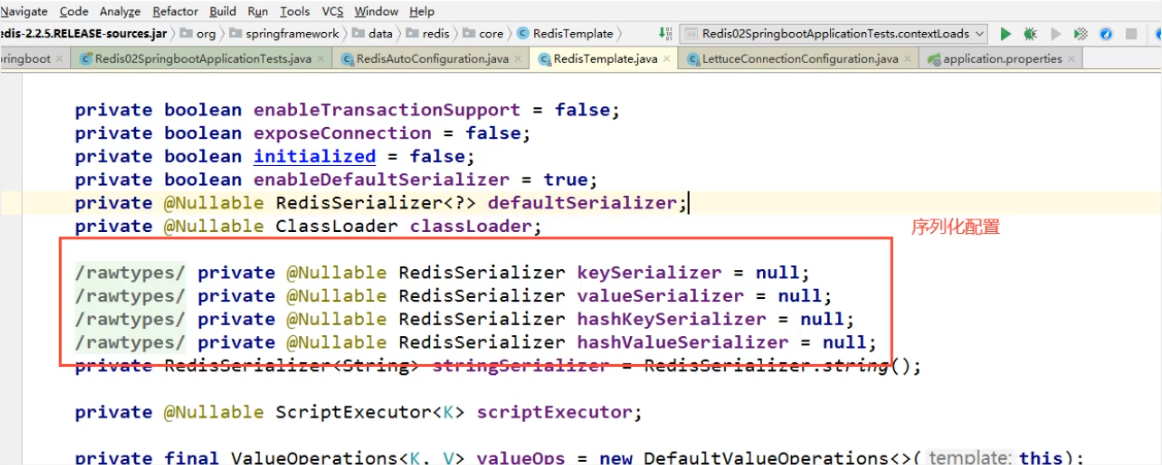Click the sources.jar breadcrumb

(x=84, y=33)
